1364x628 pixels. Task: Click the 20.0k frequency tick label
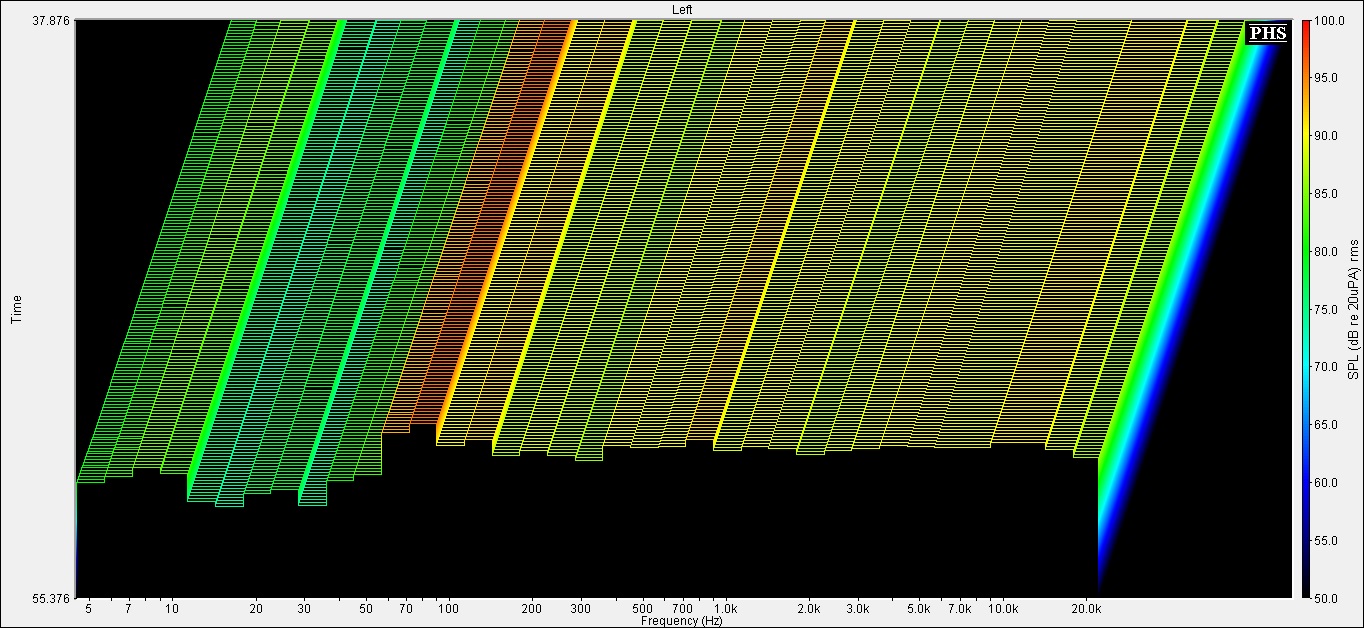1088,608
